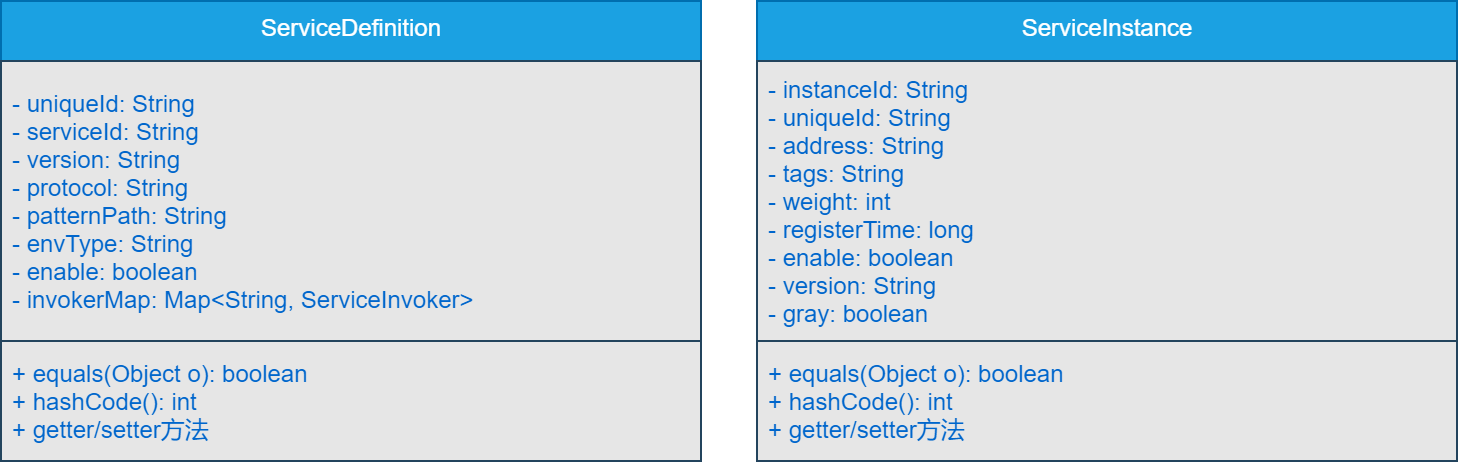The image size is (1458, 462).
Task: Click version: String in ServiceDefinition
Action: (x=96, y=160)
